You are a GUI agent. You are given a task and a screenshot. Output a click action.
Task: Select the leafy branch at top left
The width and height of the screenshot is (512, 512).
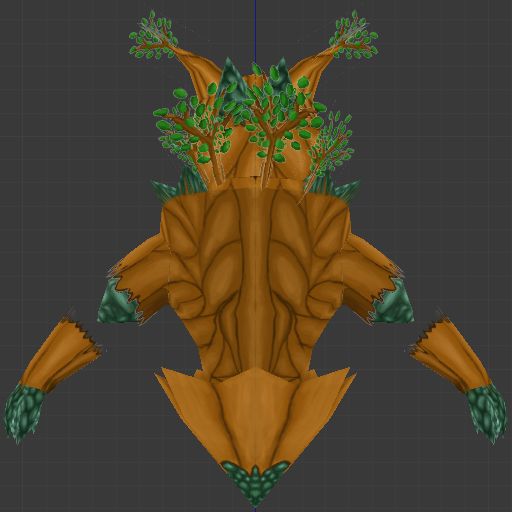pyautogui.click(x=153, y=37)
